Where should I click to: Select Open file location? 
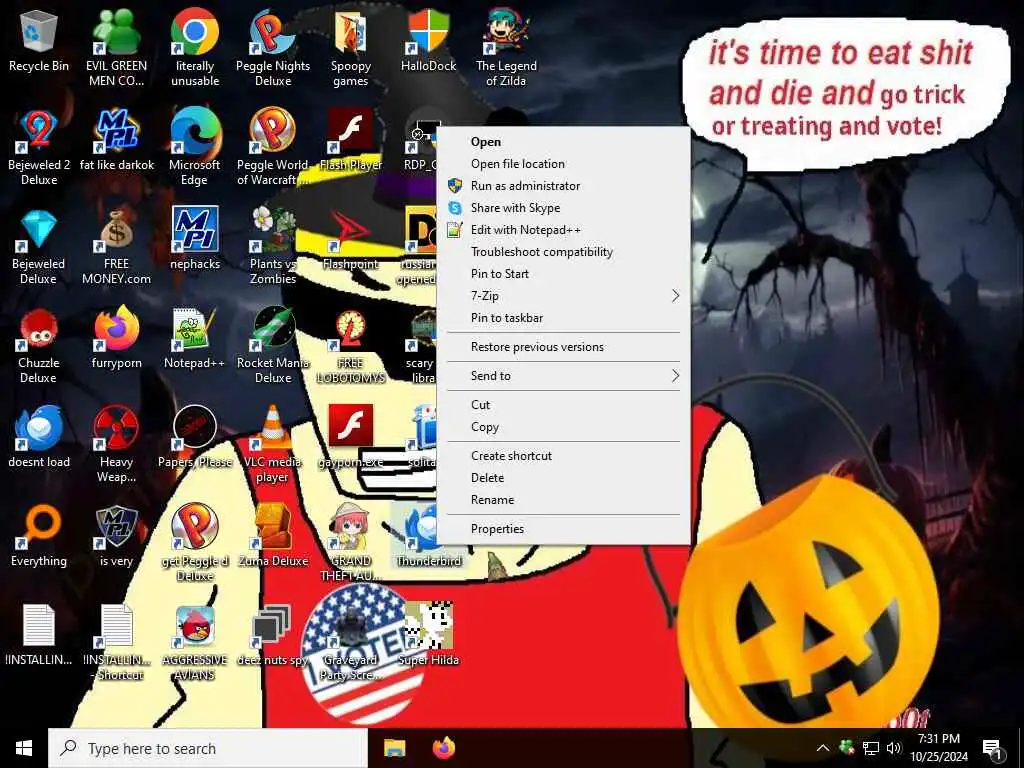pyautogui.click(x=563, y=164)
